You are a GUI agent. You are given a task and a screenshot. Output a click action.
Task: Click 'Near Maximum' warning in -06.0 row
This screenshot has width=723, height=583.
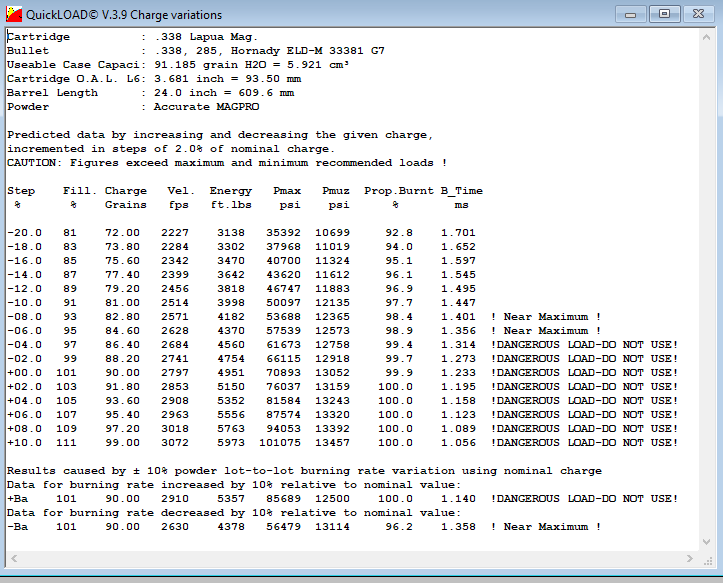(546, 331)
